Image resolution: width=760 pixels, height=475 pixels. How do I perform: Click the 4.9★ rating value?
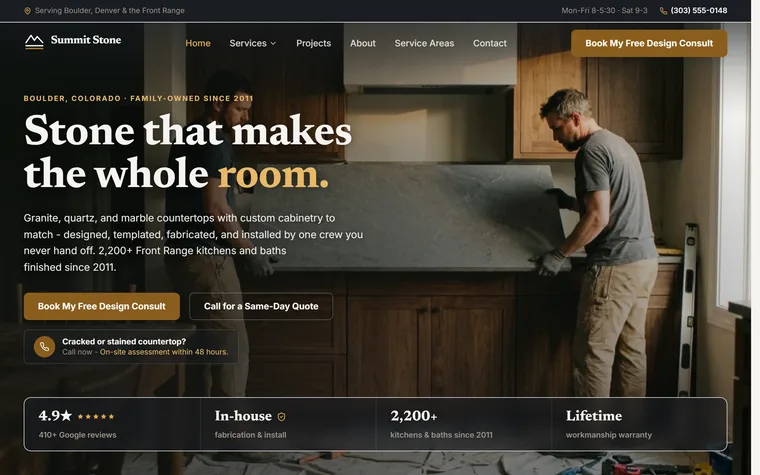[x=55, y=416]
